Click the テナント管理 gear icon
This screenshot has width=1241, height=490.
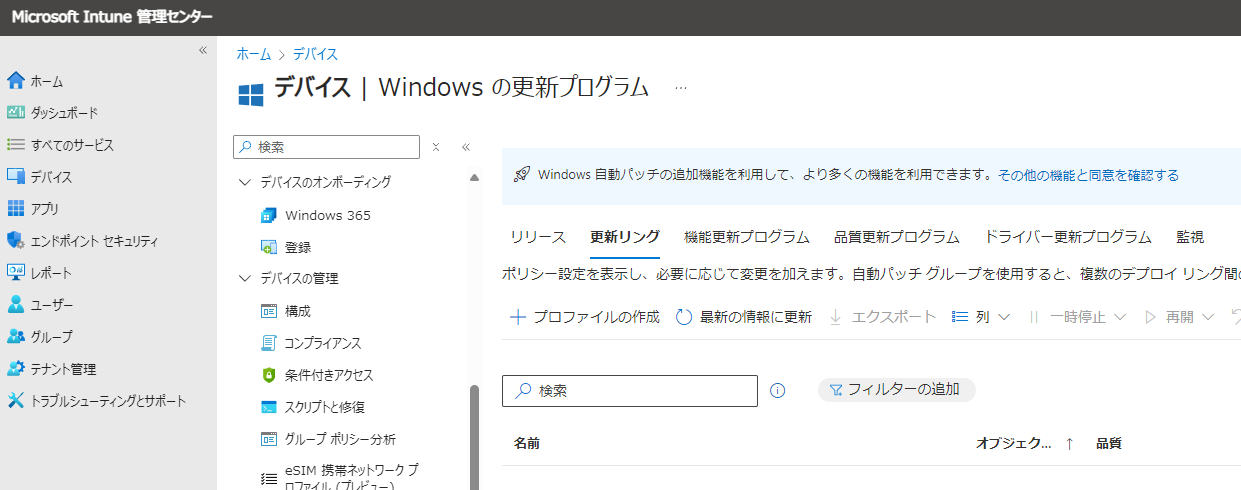(15, 369)
